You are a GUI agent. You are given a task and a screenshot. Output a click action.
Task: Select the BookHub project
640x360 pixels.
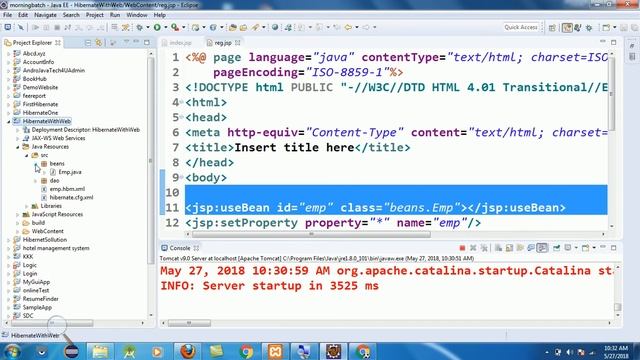(34, 79)
